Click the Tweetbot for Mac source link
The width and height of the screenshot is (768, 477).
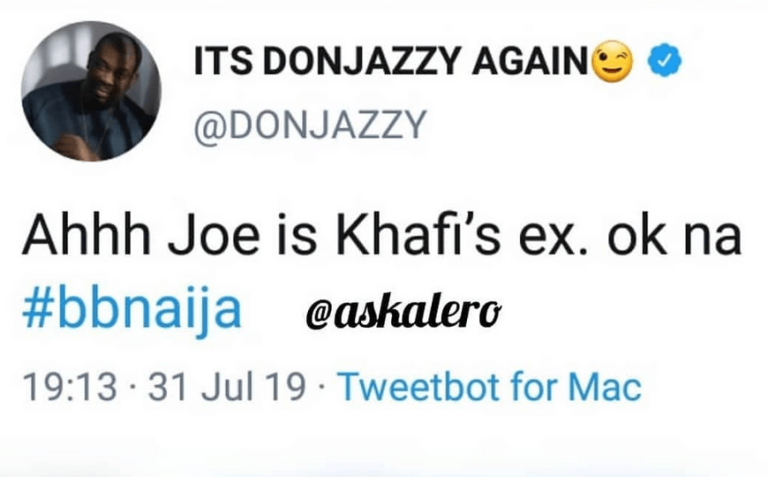(490, 386)
